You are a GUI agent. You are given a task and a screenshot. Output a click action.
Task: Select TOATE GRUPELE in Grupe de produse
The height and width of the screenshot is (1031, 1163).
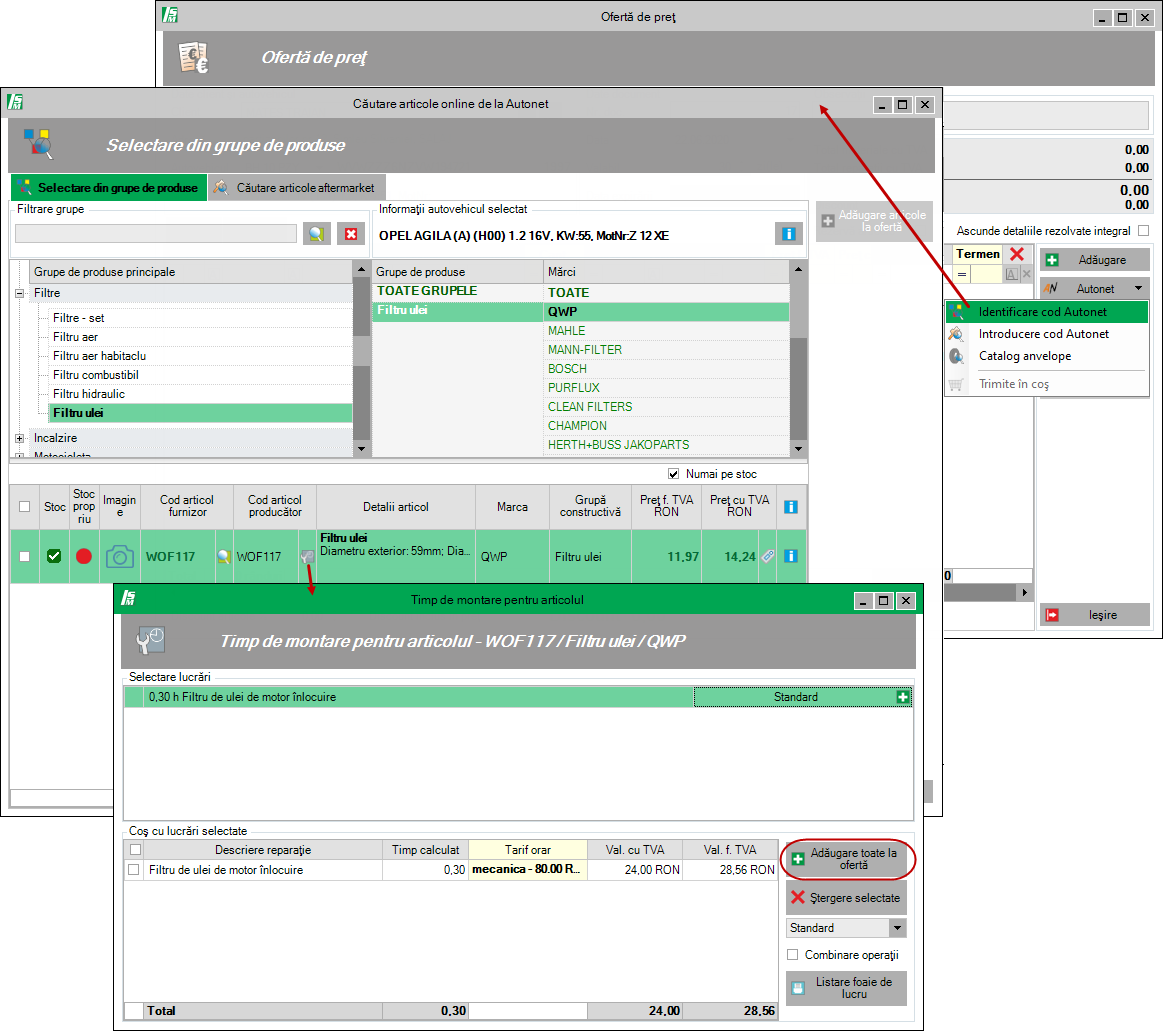[458, 291]
